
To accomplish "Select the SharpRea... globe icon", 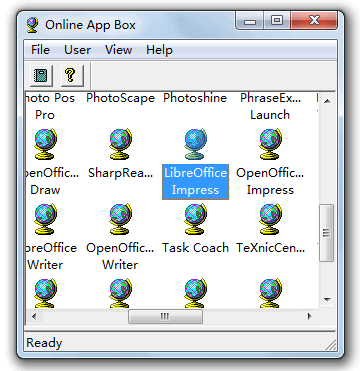I will [120, 144].
